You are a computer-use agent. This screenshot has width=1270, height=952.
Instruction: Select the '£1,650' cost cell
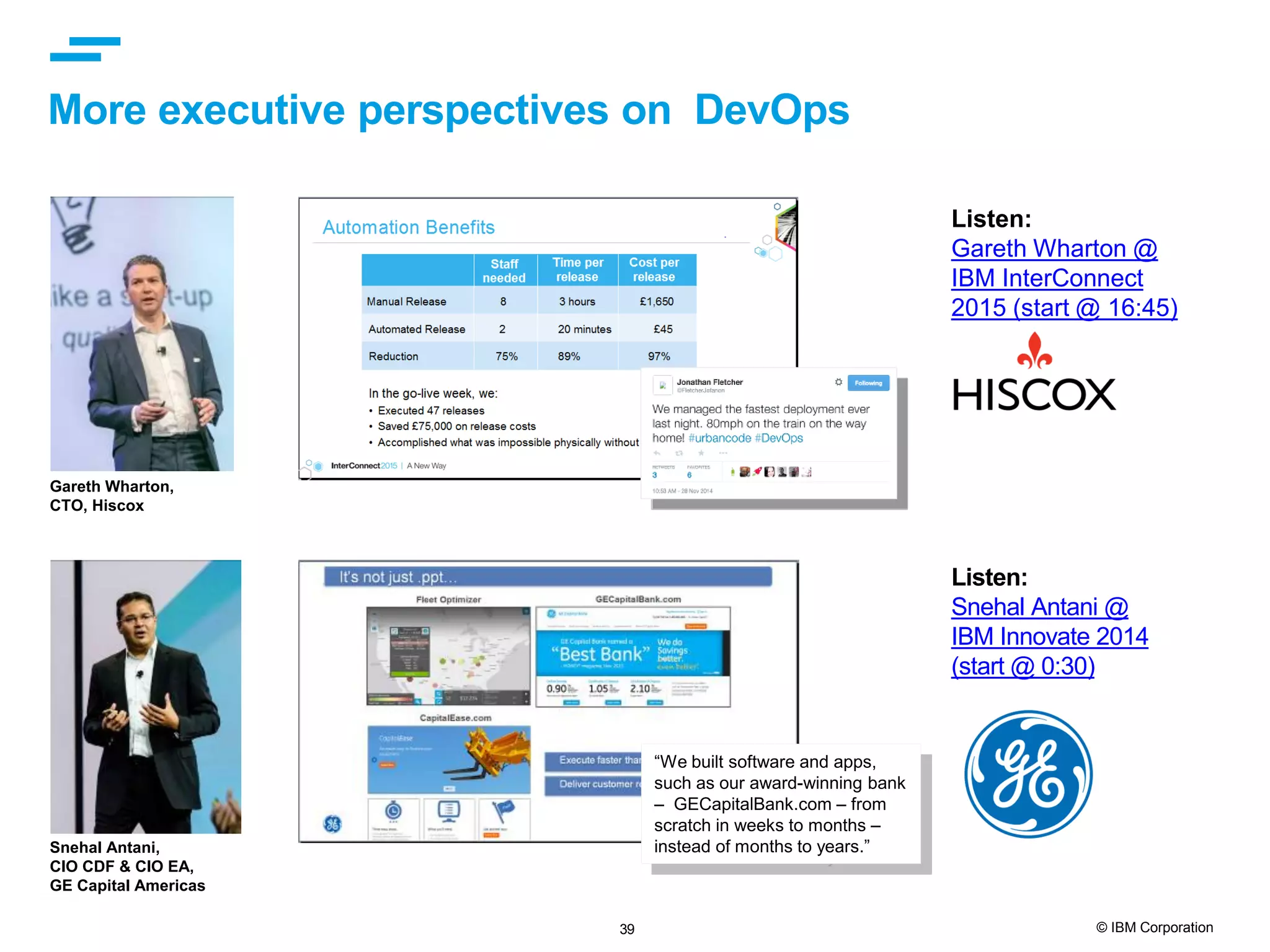tap(657, 302)
